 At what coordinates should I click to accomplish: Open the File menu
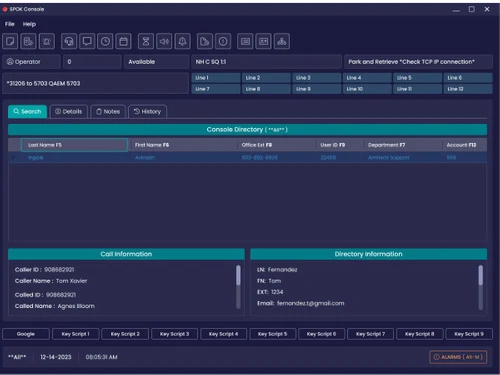[x=10, y=24]
